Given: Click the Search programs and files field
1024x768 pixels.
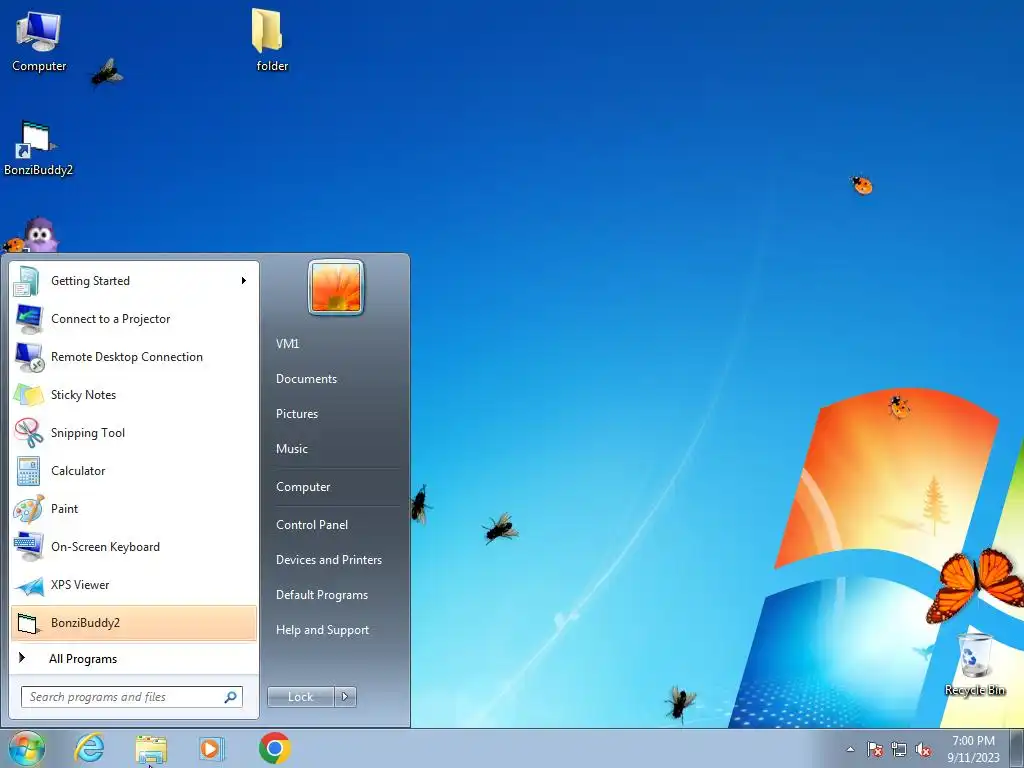Looking at the screenshot, I should (131, 697).
